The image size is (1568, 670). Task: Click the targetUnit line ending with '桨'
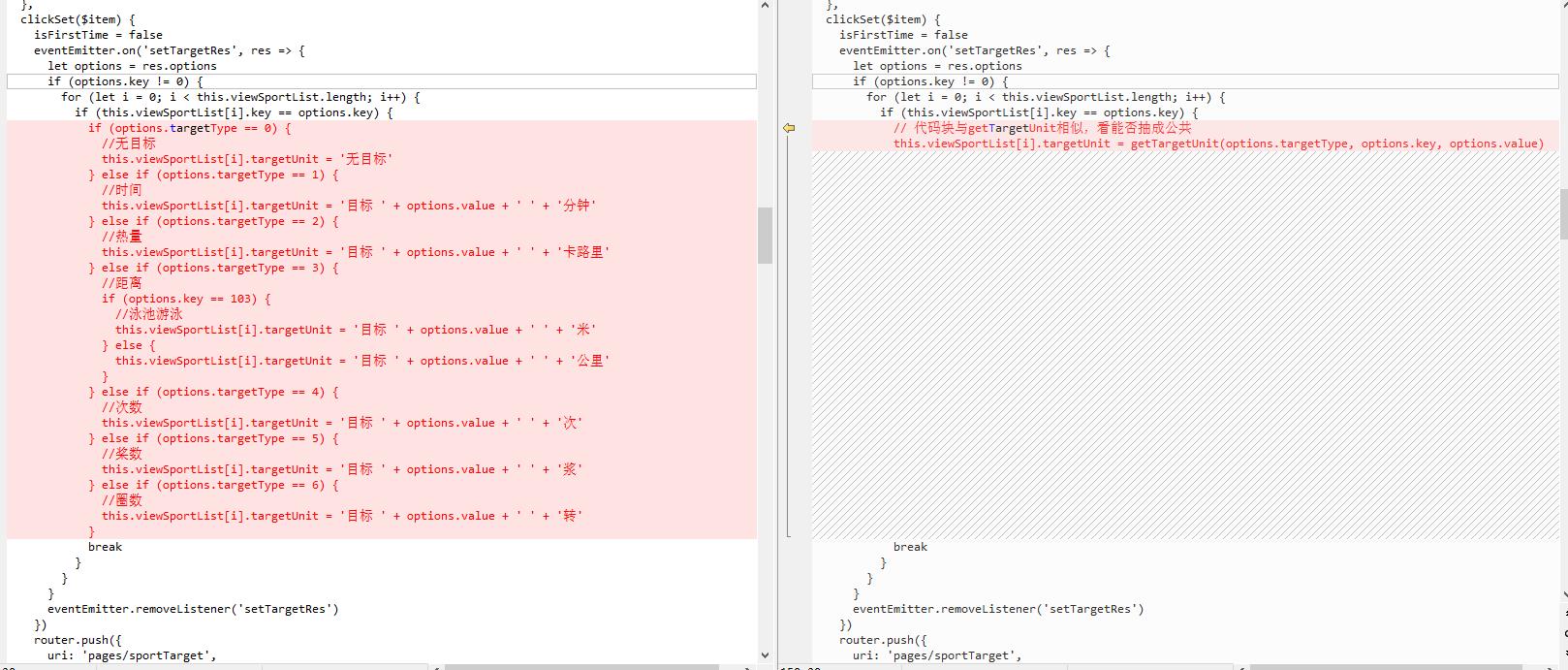point(342,469)
